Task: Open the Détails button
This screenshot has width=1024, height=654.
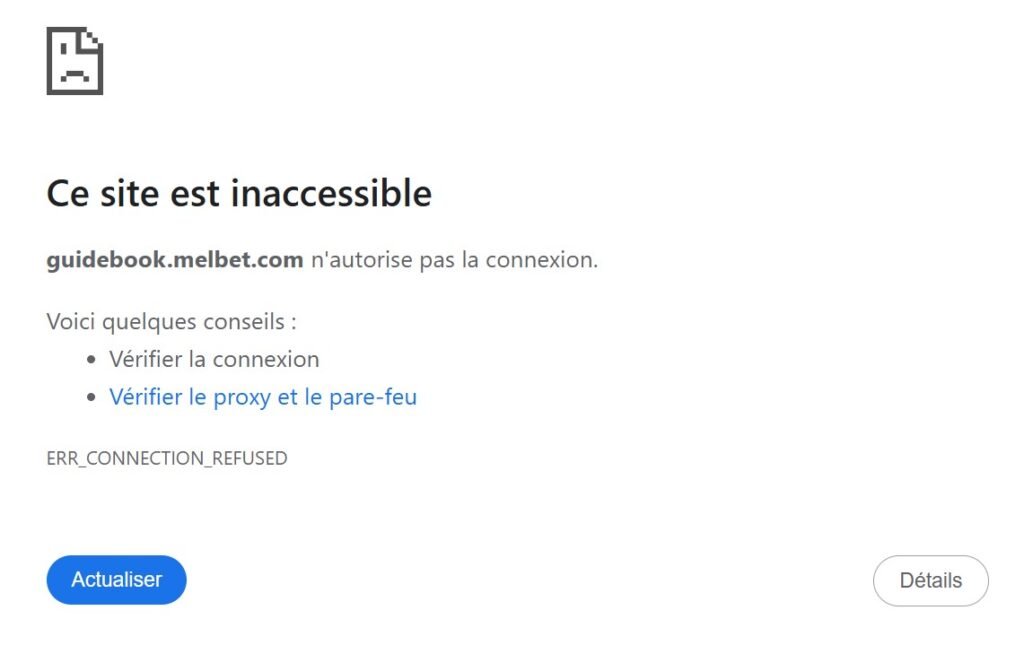Action: (x=930, y=580)
